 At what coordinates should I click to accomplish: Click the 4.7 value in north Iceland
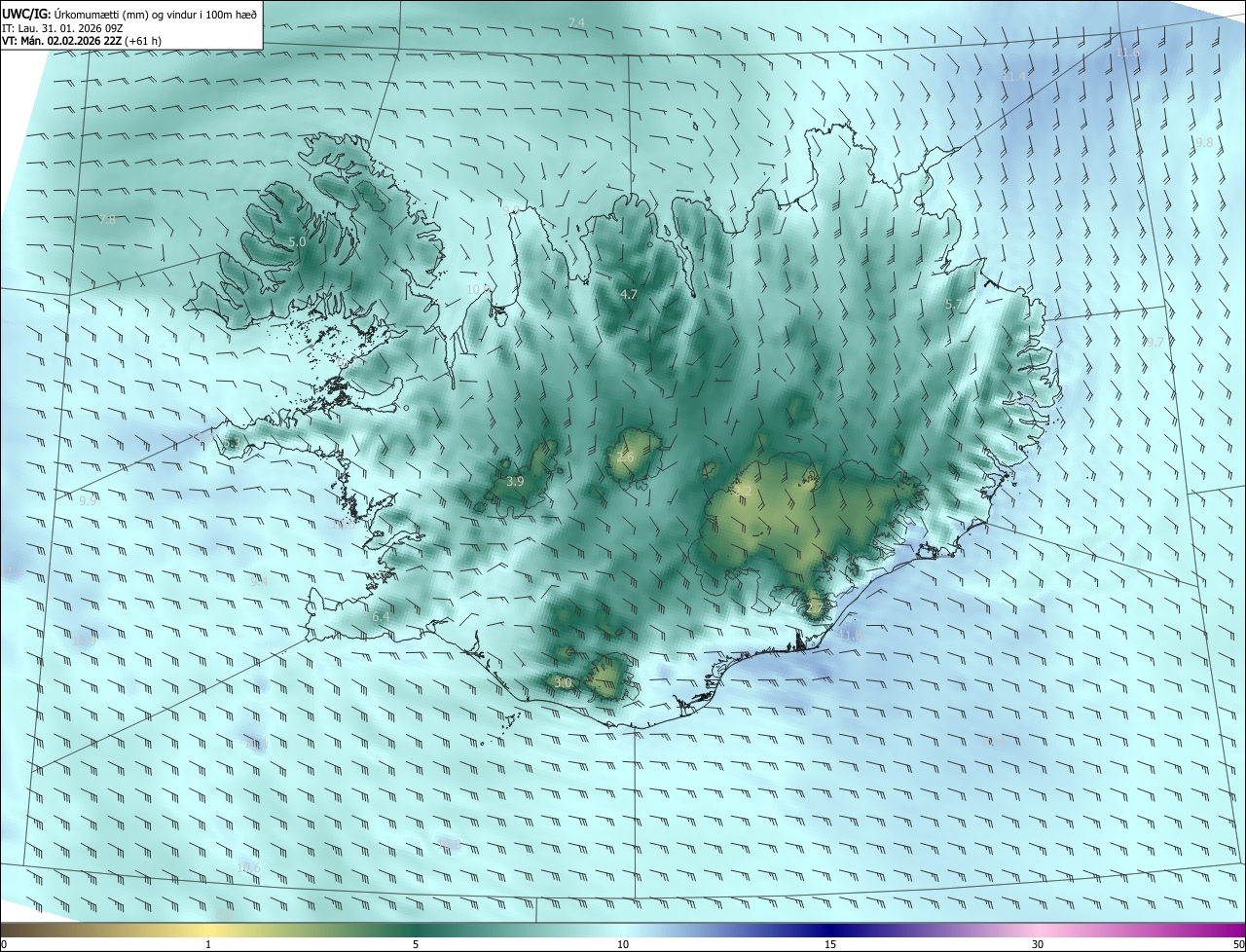pyautogui.click(x=629, y=294)
